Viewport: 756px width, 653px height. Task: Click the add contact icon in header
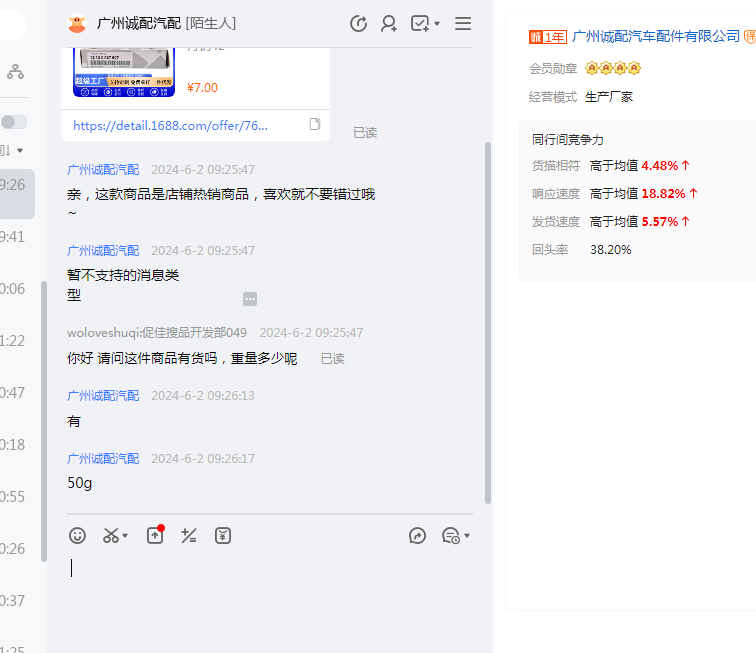(x=389, y=24)
